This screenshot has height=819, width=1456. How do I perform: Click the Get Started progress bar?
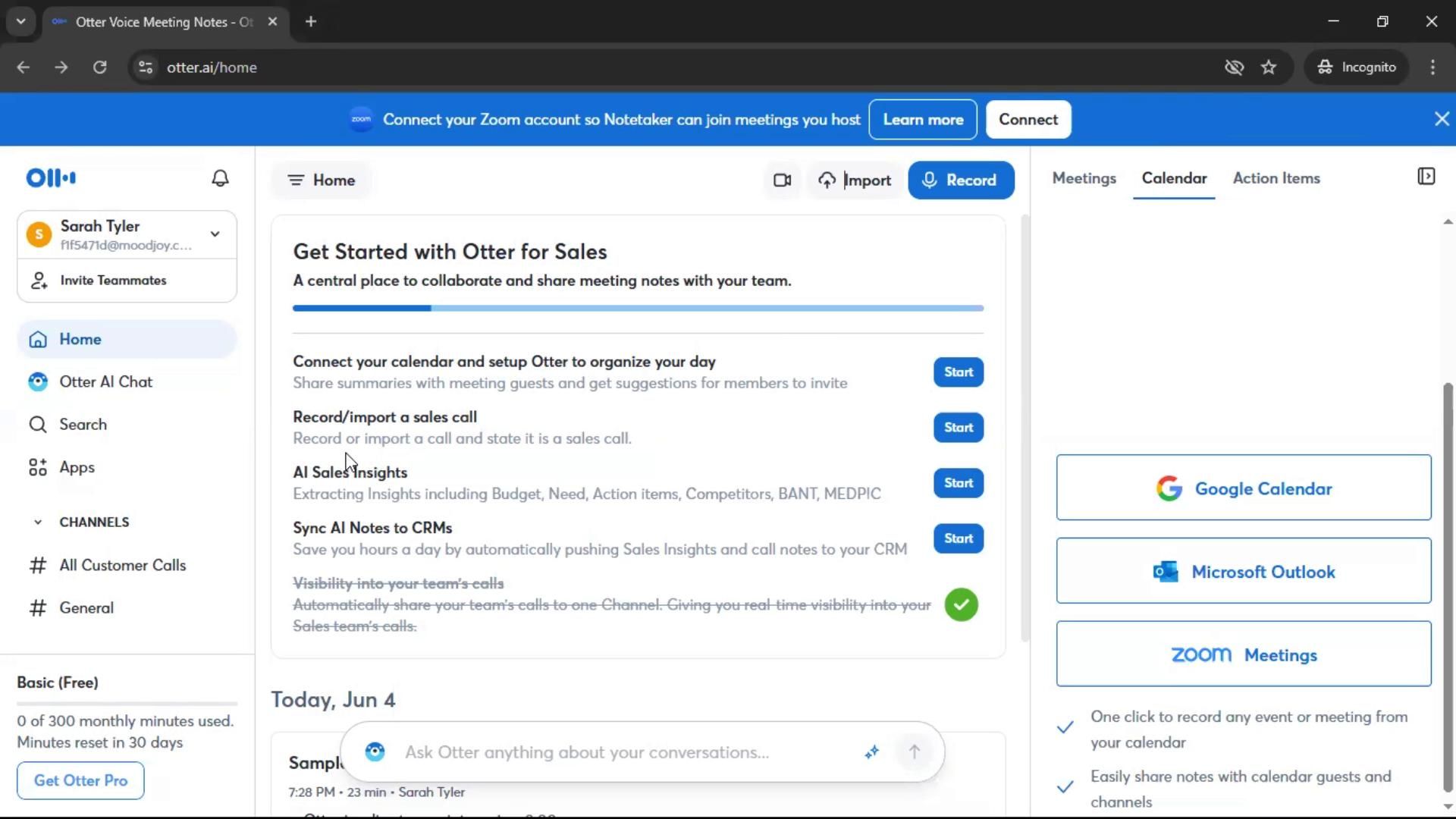(x=638, y=308)
